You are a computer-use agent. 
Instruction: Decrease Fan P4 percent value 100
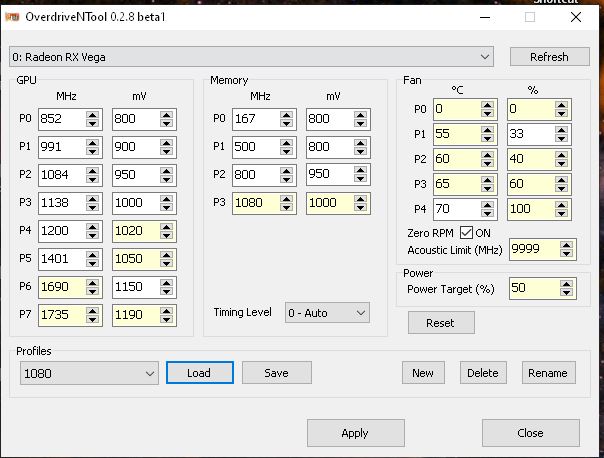pyautogui.click(x=562, y=214)
